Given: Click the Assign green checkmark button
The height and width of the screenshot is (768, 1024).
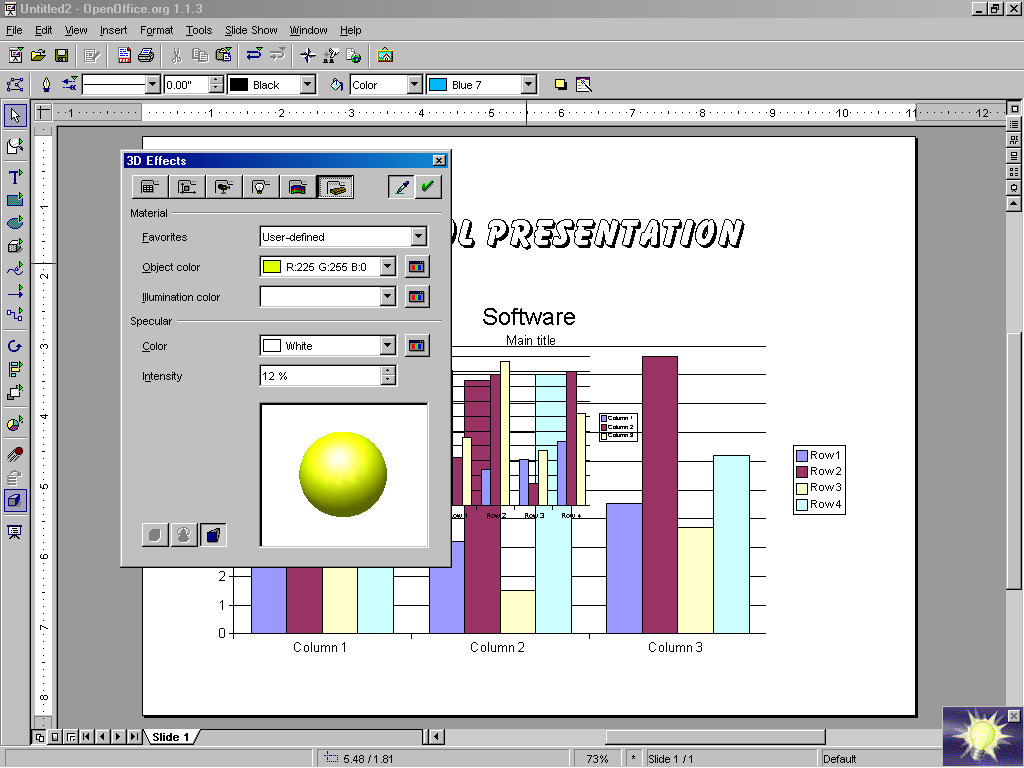Looking at the screenshot, I should pos(428,186).
